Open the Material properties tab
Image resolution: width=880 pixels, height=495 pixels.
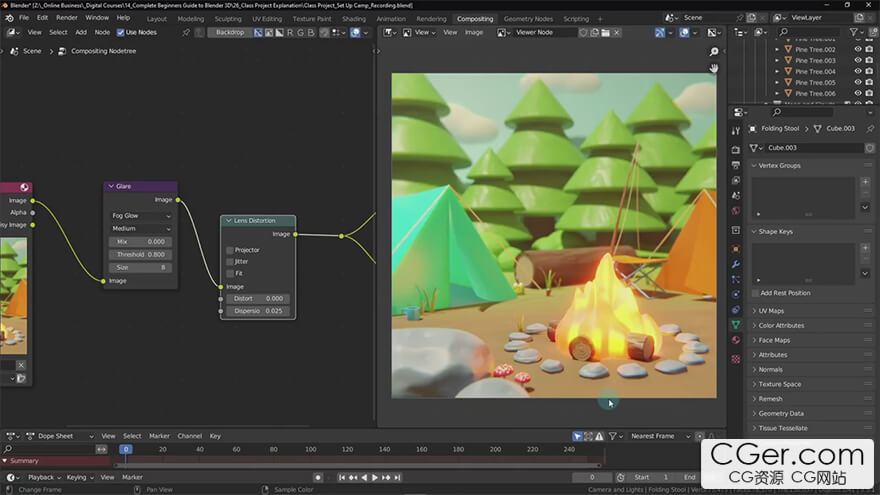pyautogui.click(x=736, y=340)
